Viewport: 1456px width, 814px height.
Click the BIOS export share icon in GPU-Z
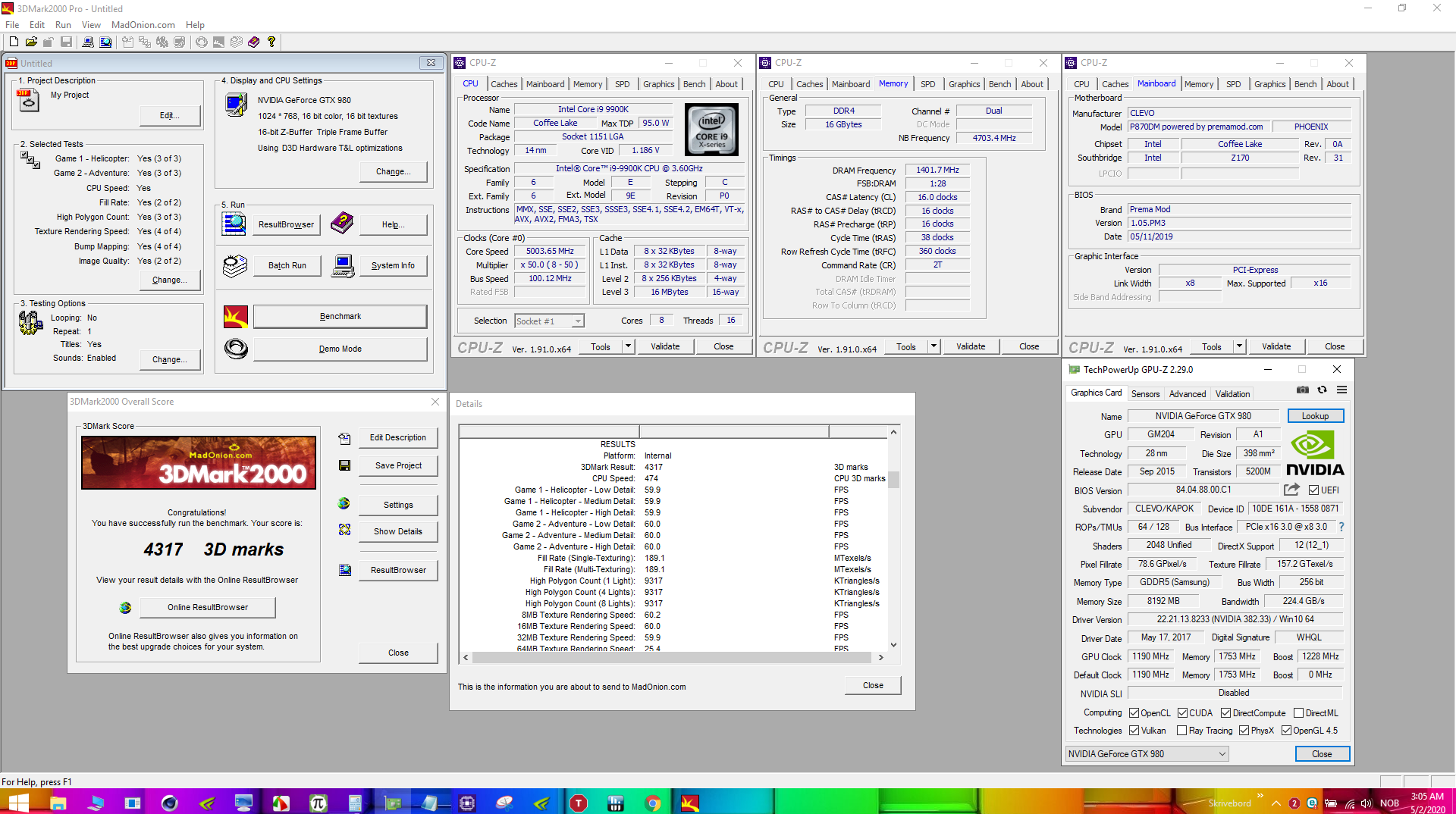[1291, 490]
